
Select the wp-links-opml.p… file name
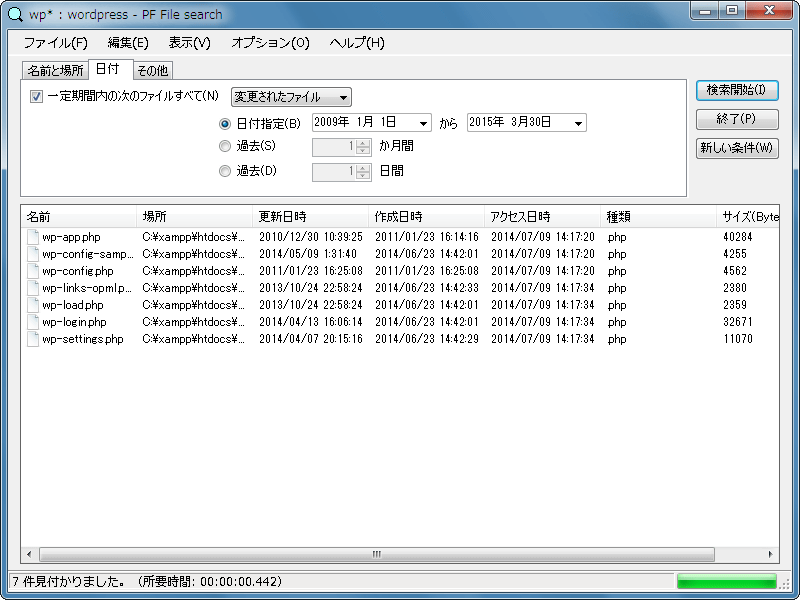point(87,288)
